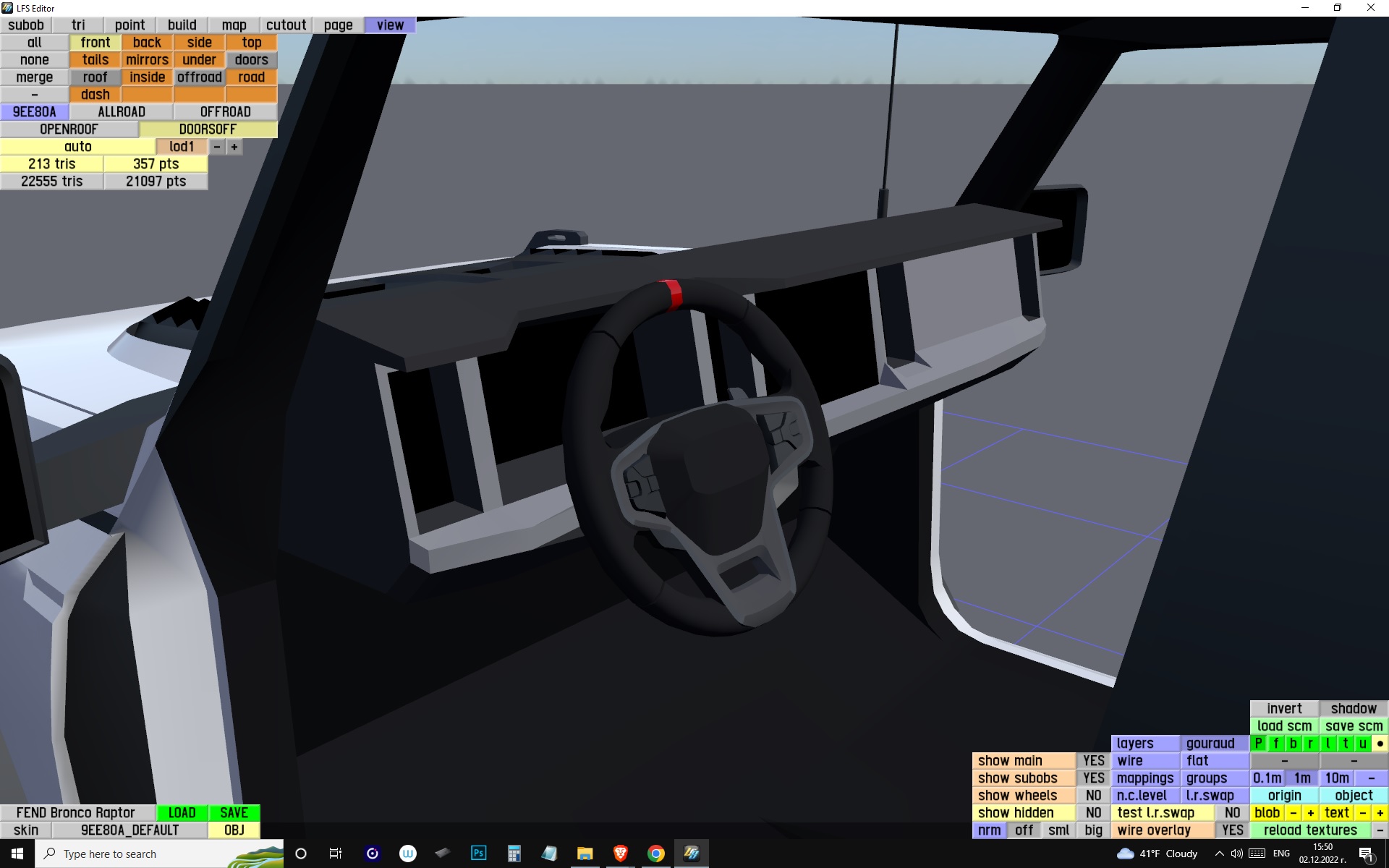Switch to the map tab
The height and width of the screenshot is (868, 1389).
point(234,25)
